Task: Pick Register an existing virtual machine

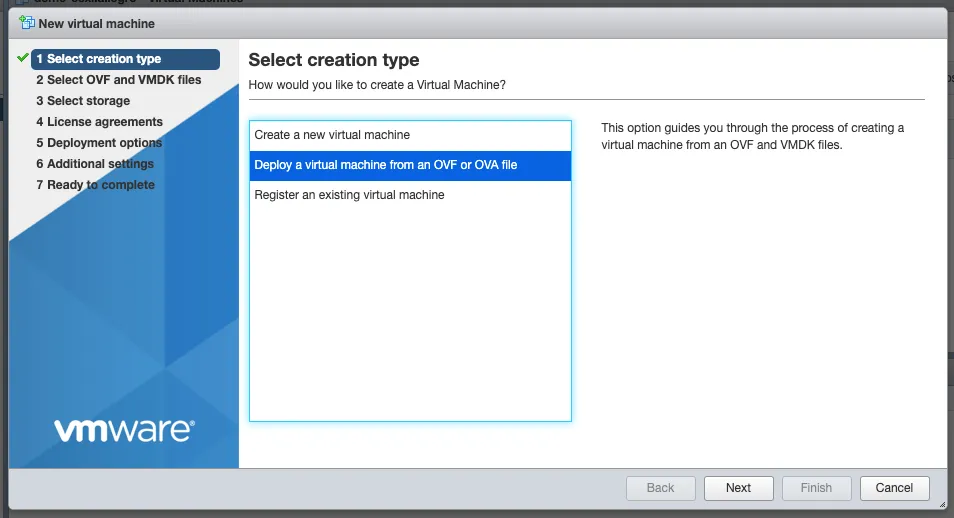Action: tap(349, 195)
